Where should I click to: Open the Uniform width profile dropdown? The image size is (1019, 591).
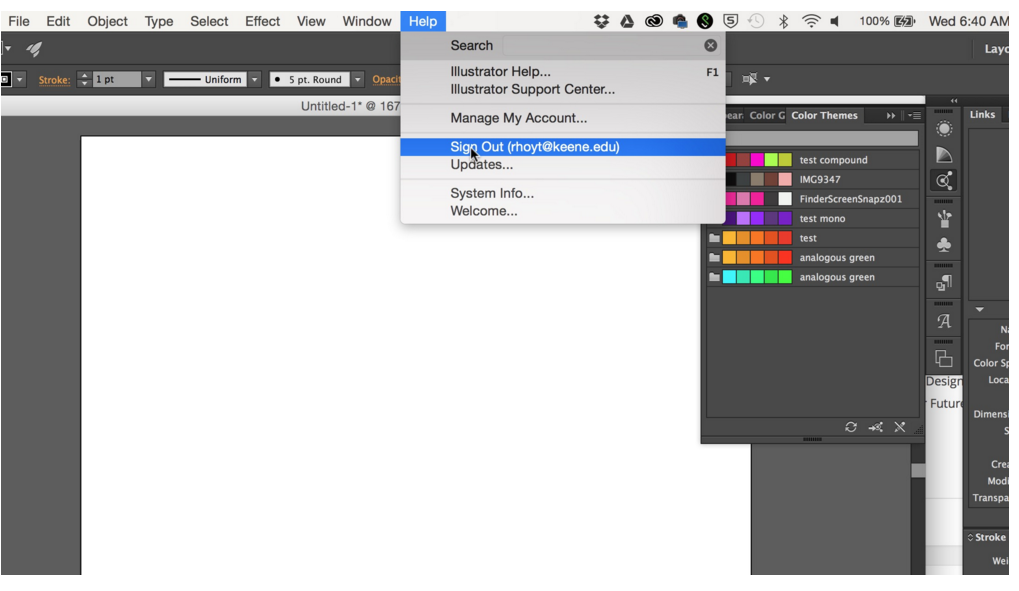click(255, 79)
